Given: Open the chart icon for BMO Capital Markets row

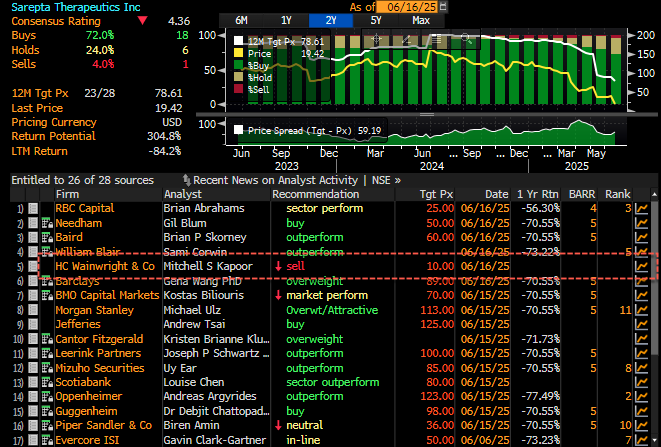Looking at the screenshot, I should point(642,295).
